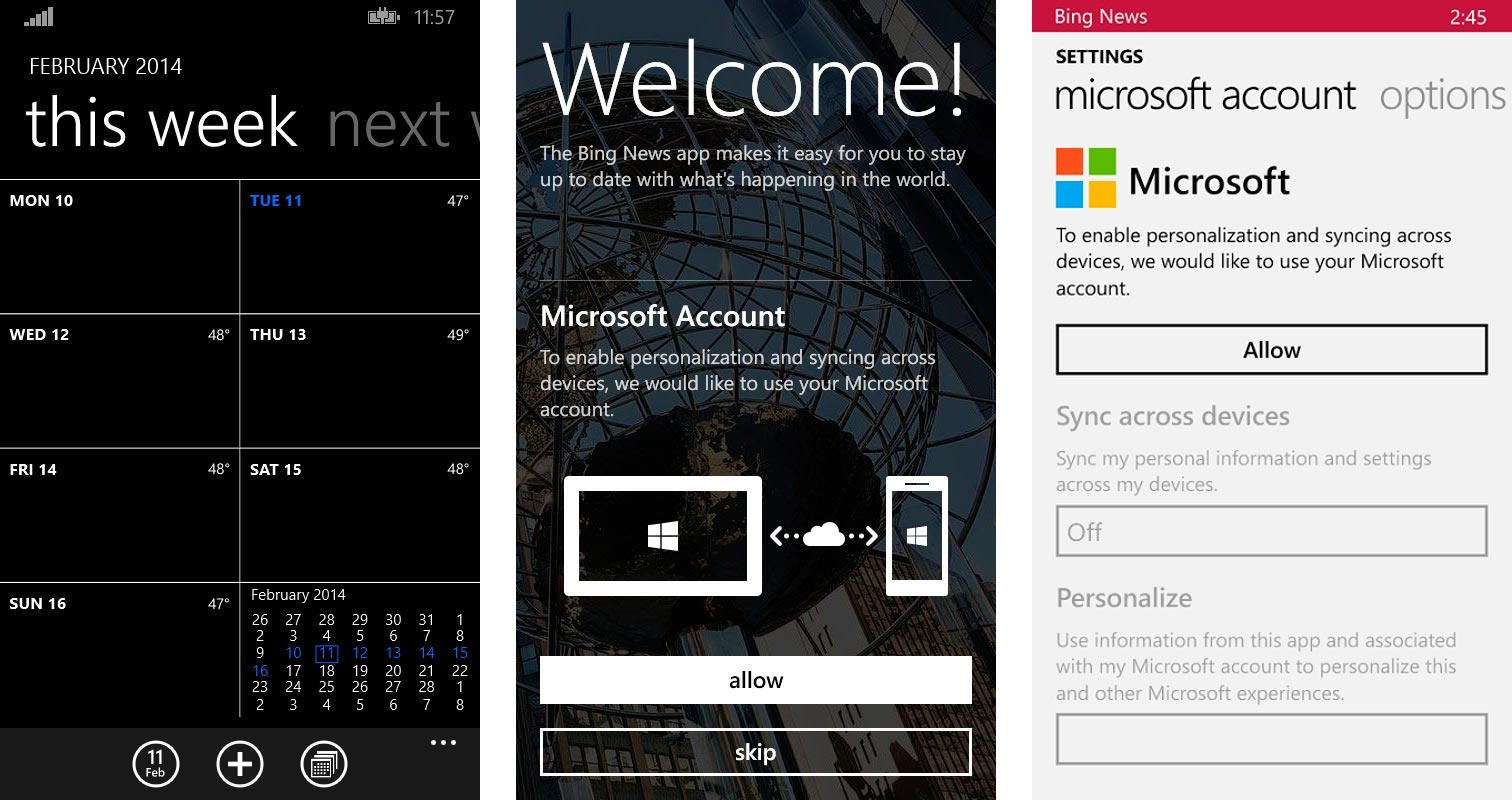This screenshot has width=1512, height=800.
Task: Tap the 'FEBRUARY 2014' header text
Action: point(106,67)
